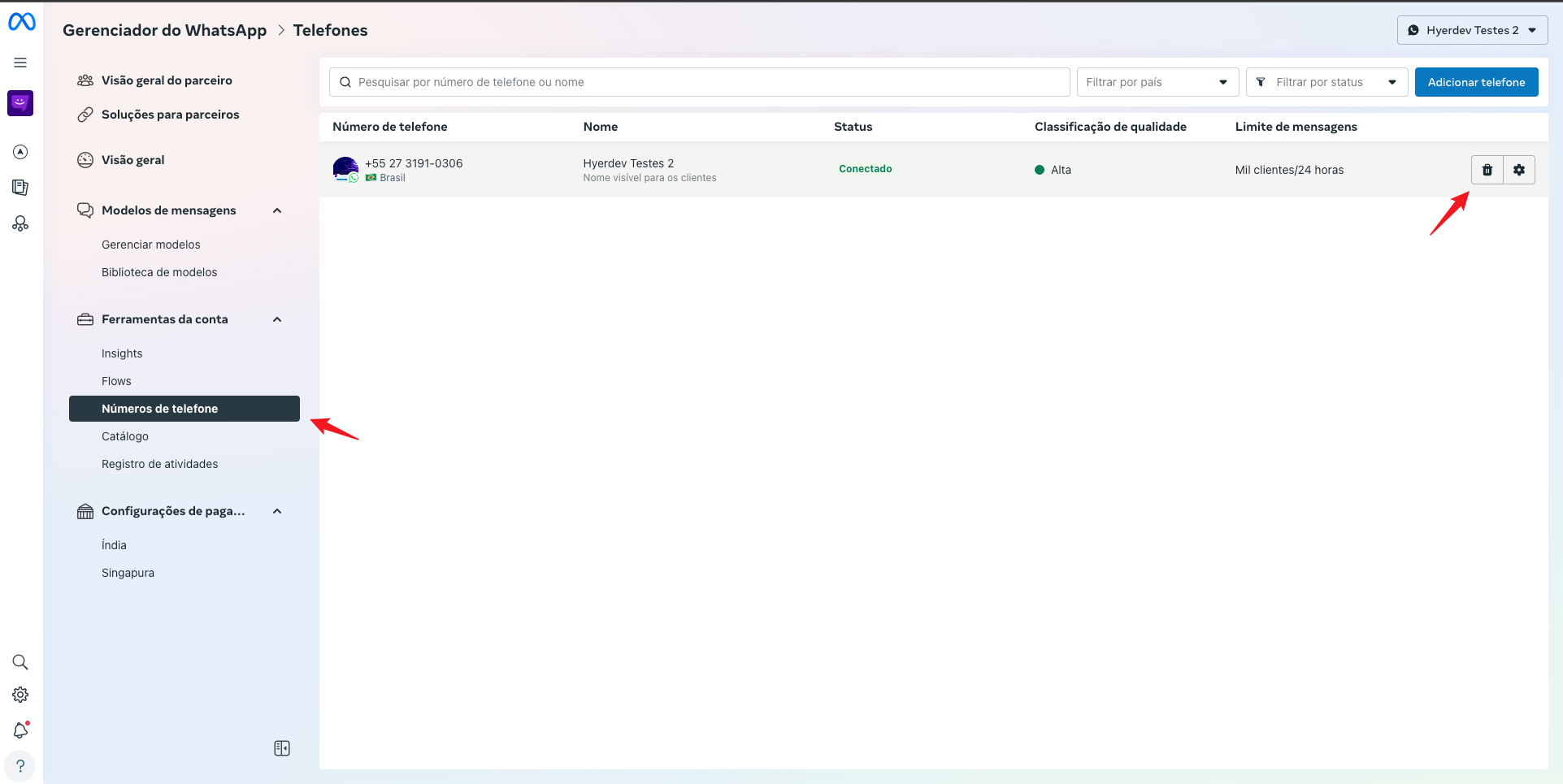Viewport: 1563px width, 784px height.
Task: Open Filtrar por país dropdown
Action: 1157,82
